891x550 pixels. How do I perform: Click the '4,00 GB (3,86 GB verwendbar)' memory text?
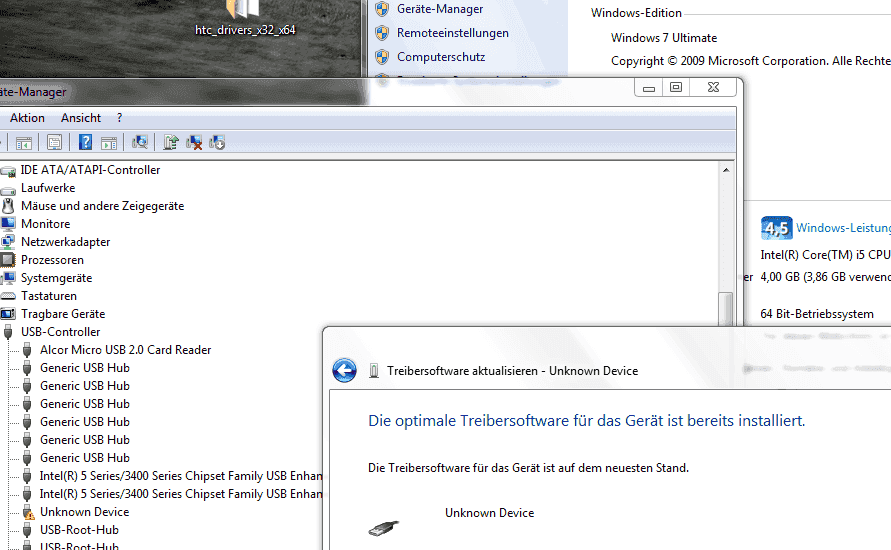[x=826, y=277]
